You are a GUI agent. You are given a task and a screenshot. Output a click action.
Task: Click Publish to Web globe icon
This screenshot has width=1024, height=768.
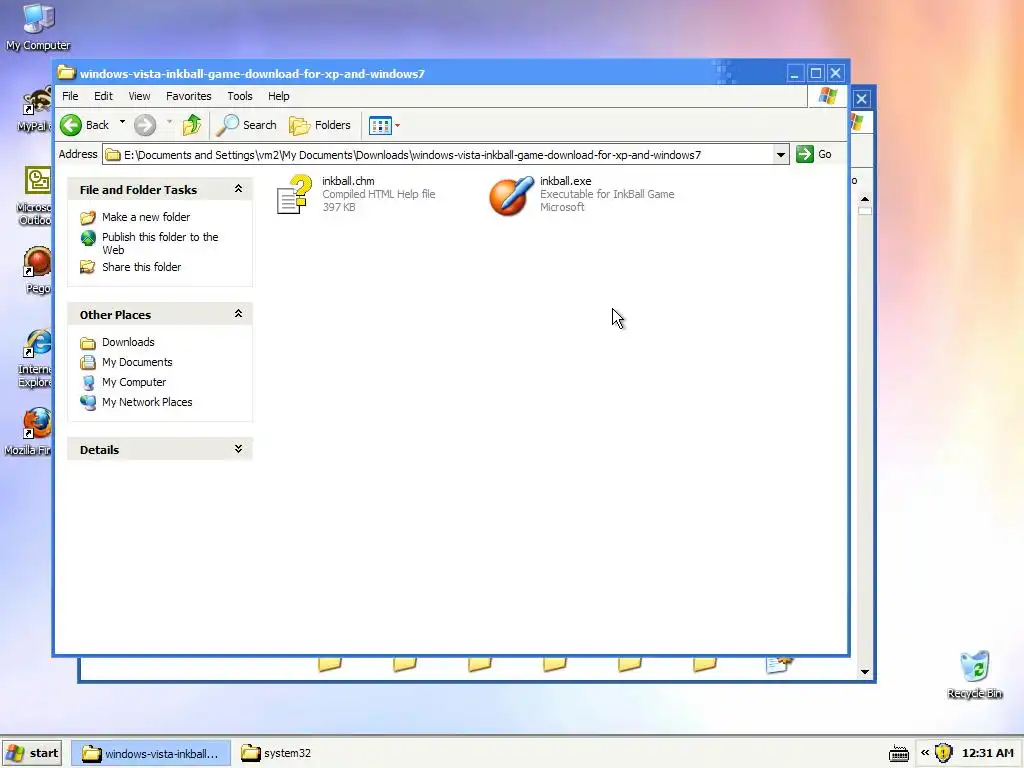tap(88, 238)
